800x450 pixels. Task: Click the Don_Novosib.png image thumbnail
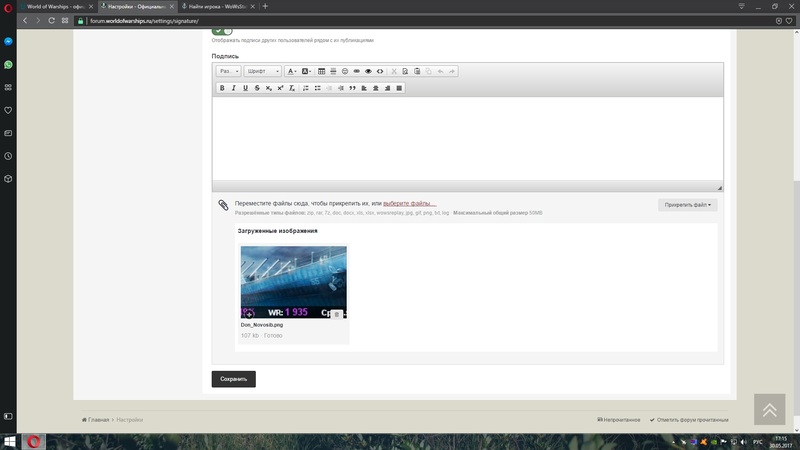point(293,282)
